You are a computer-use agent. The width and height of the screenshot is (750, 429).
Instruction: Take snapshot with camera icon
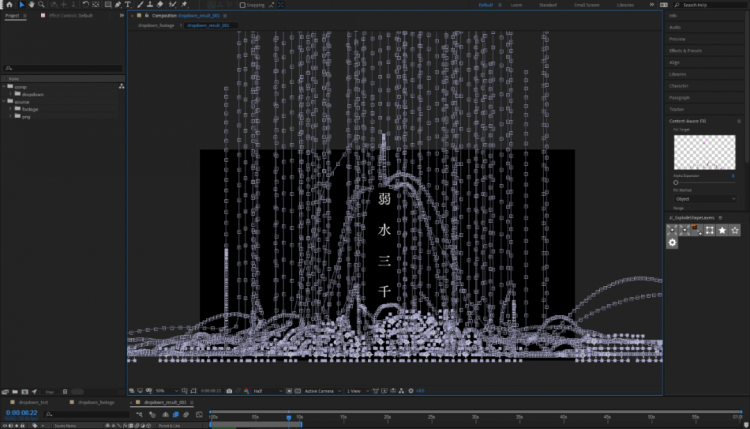(229, 391)
